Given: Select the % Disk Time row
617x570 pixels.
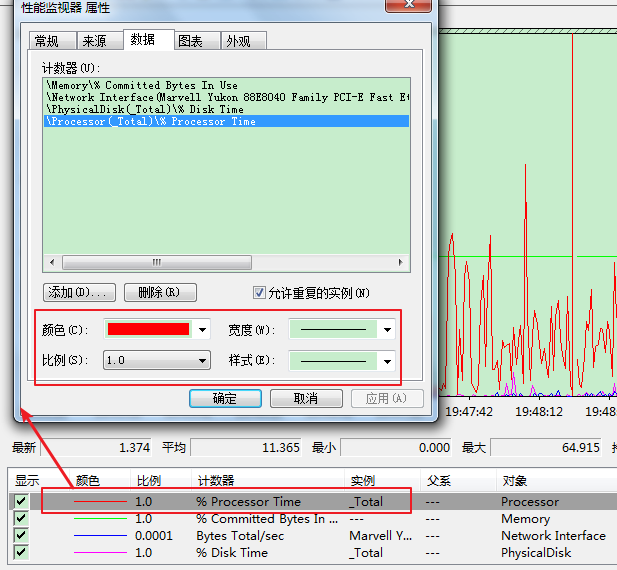Looking at the screenshot, I should click(x=313, y=553).
